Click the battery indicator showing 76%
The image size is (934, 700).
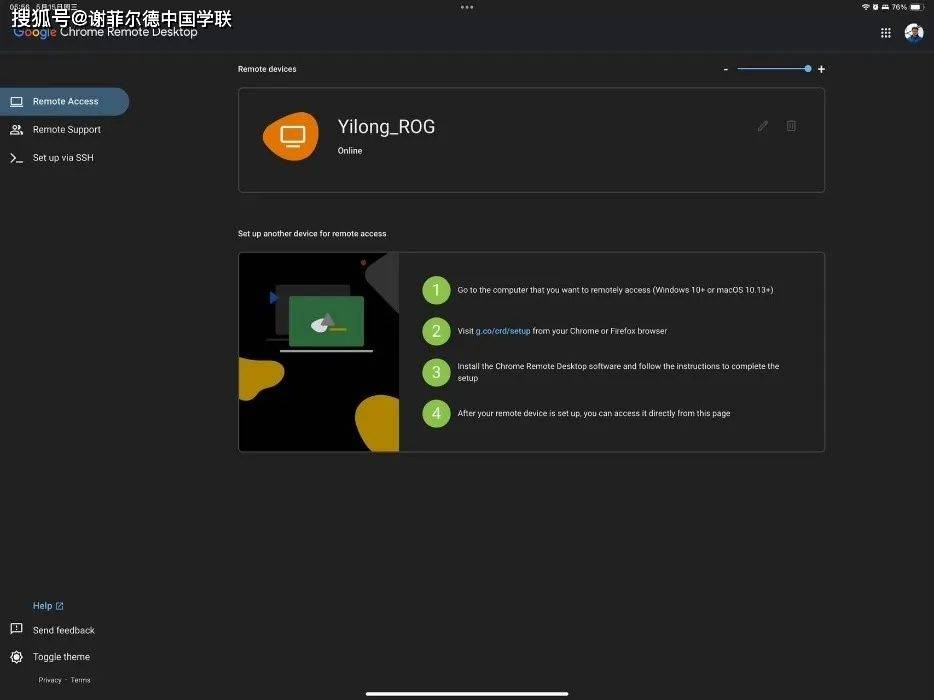tap(907, 7)
